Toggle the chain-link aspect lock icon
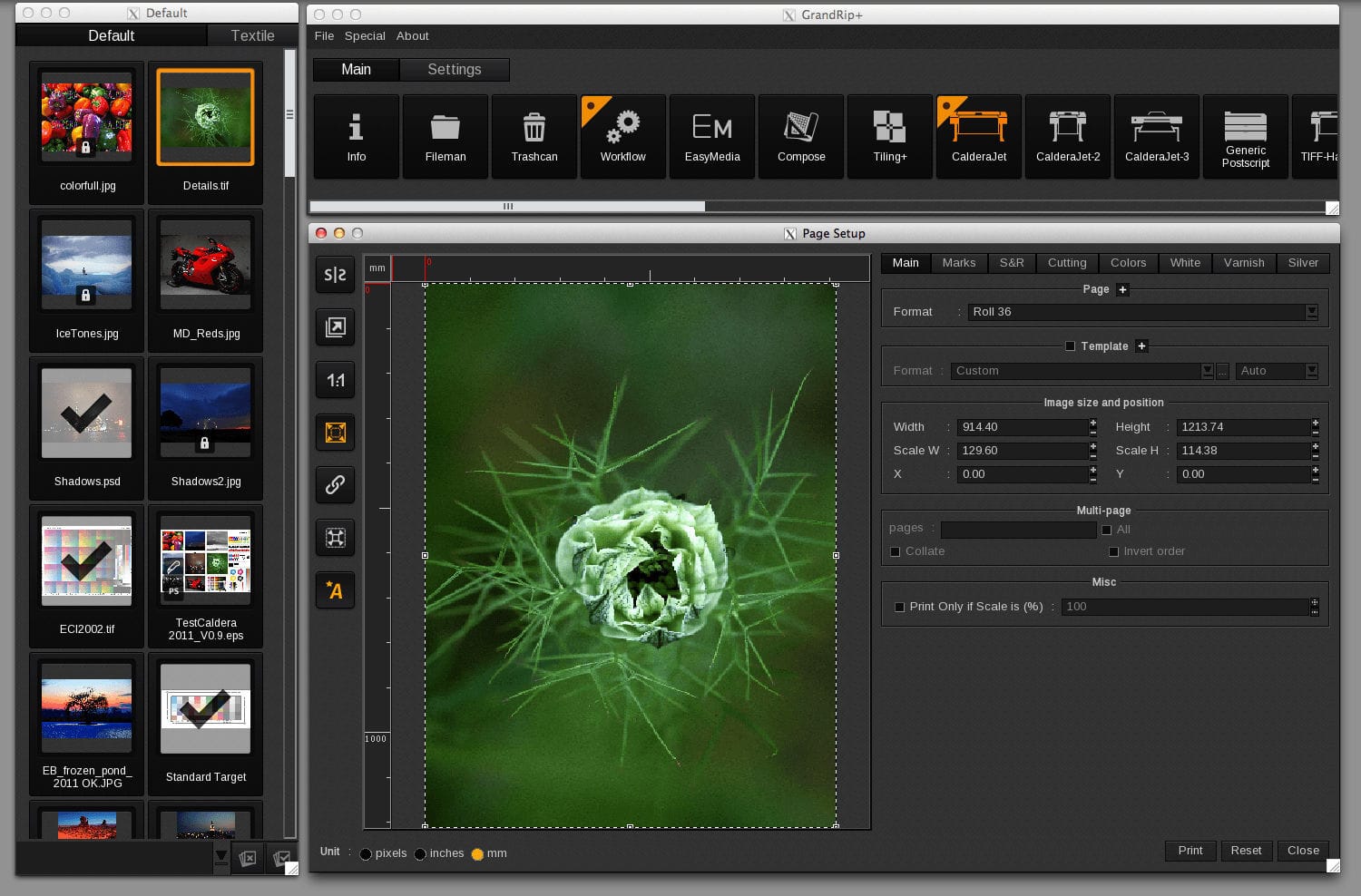Screen dimensions: 1361x896 [x=335, y=485]
